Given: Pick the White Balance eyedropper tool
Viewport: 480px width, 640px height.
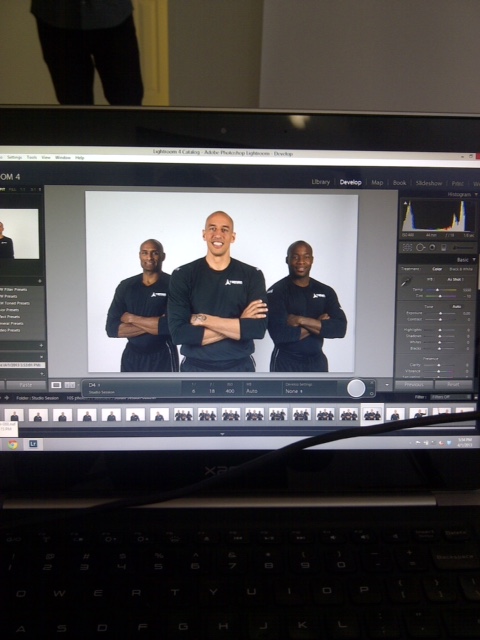Looking at the screenshot, I should tap(405, 282).
